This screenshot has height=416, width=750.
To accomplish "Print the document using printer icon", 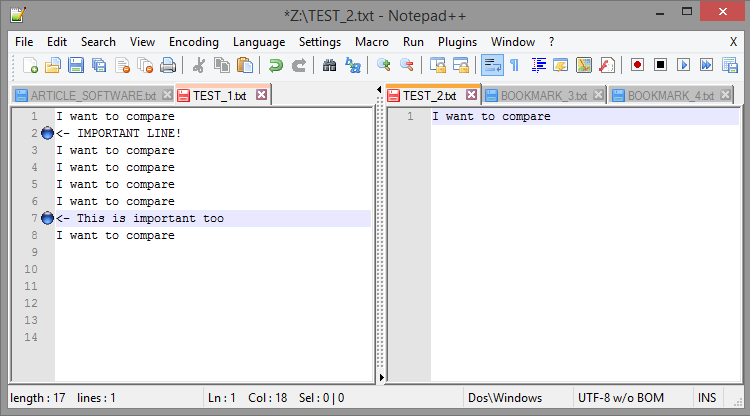I will [x=168, y=65].
